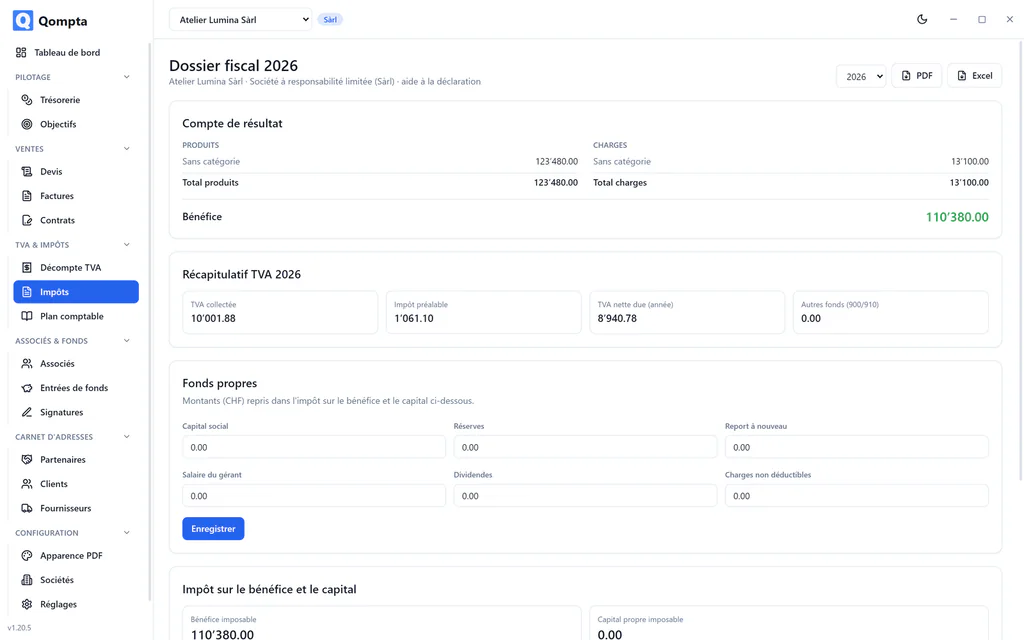Click the Tableau de bord dashboard icon
This screenshot has width=1024, height=640.
[21, 52]
